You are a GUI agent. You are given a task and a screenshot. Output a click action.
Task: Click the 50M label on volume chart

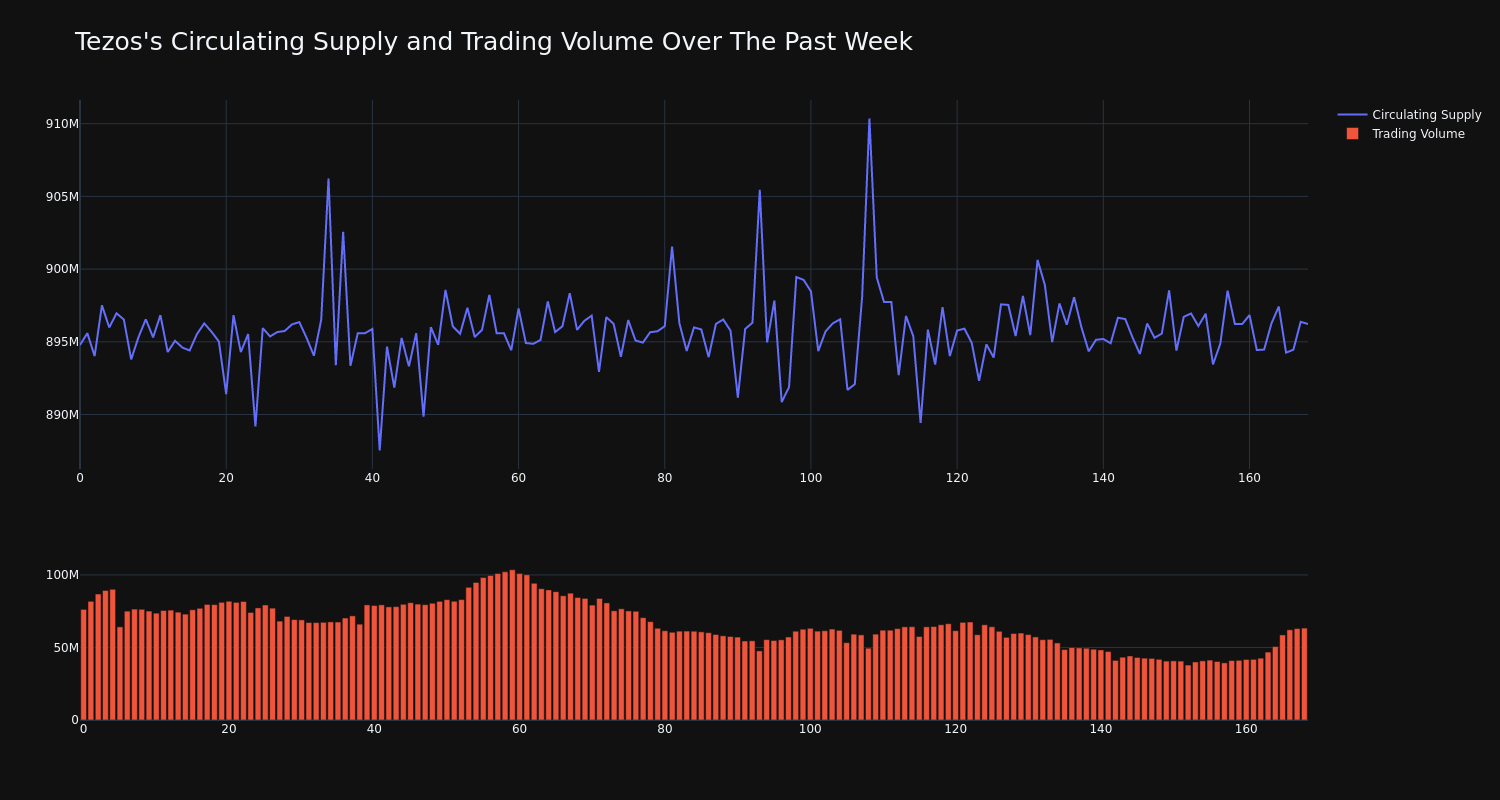pos(66,648)
